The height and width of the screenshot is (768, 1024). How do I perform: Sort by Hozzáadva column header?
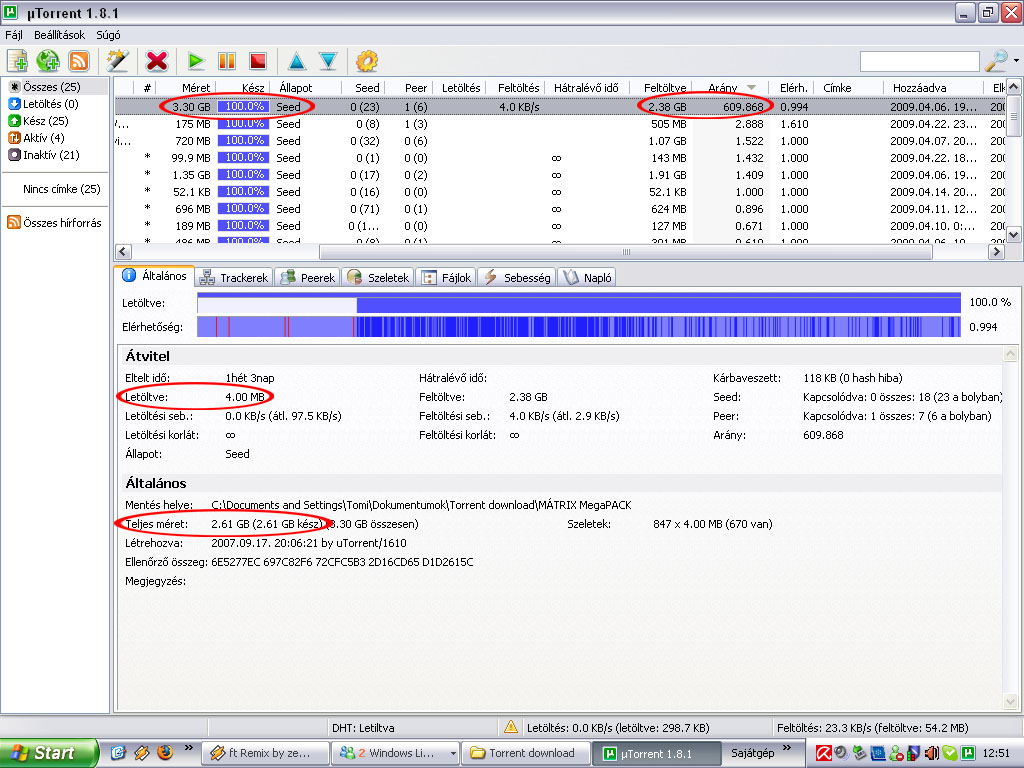pyautogui.click(x=932, y=88)
